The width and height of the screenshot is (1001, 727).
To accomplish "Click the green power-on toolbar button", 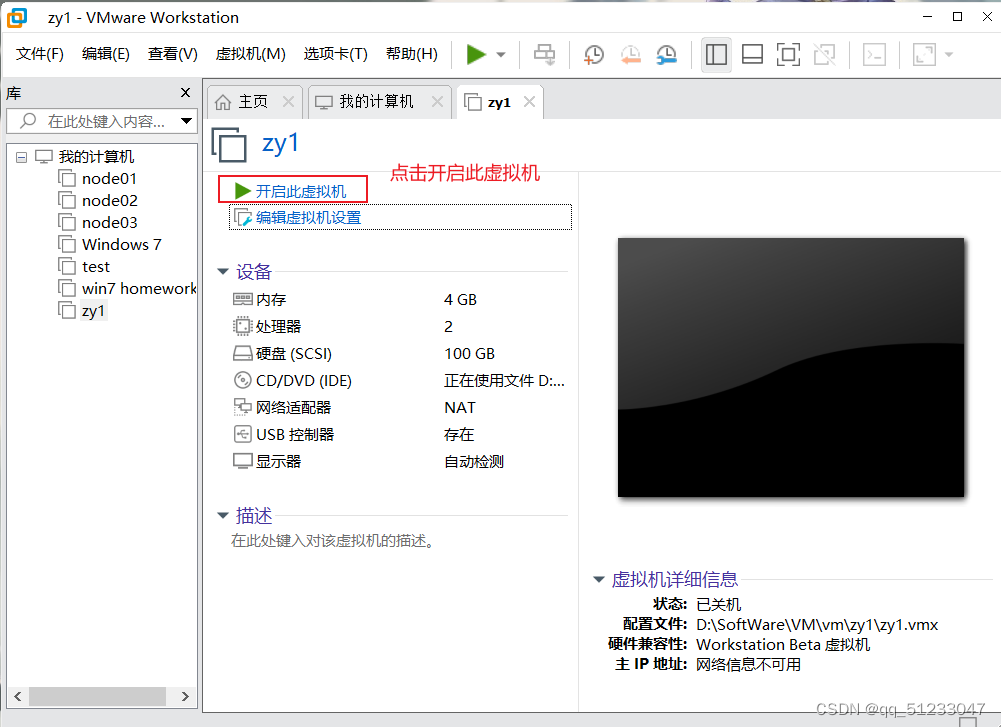I will (476, 54).
